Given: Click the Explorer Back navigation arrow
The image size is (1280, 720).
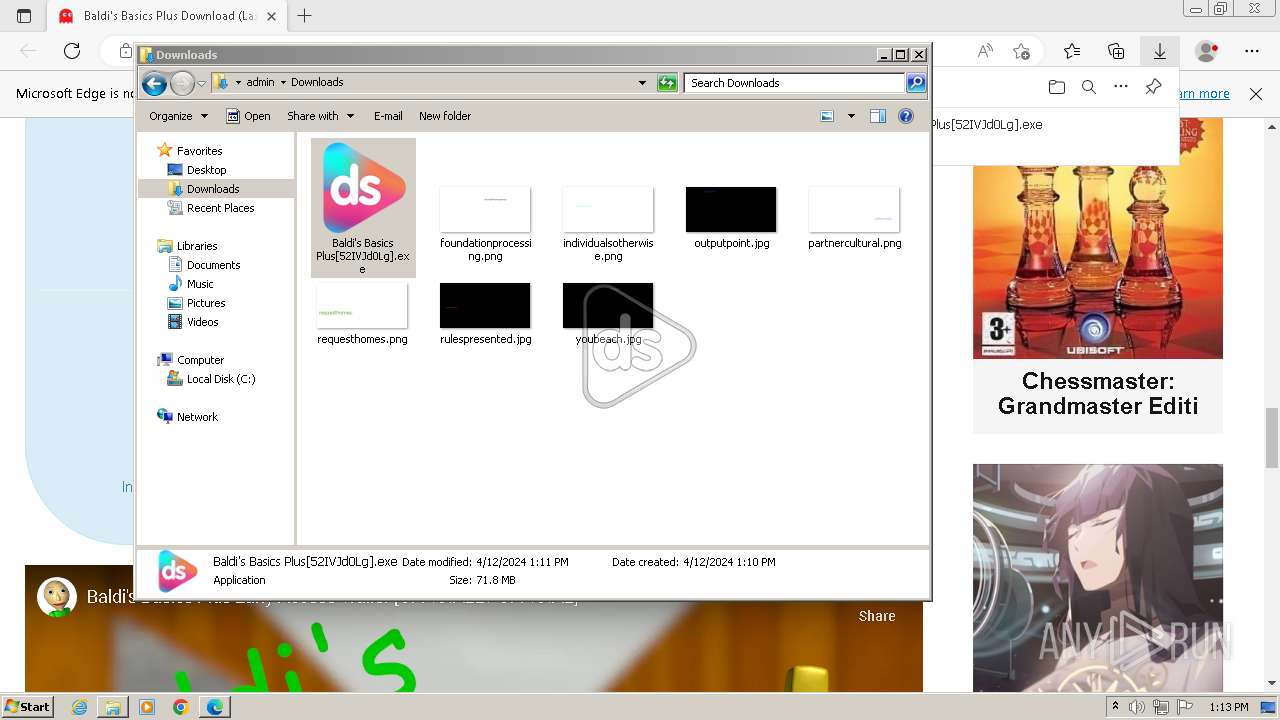Looking at the screenshot, I should point(154,83).
